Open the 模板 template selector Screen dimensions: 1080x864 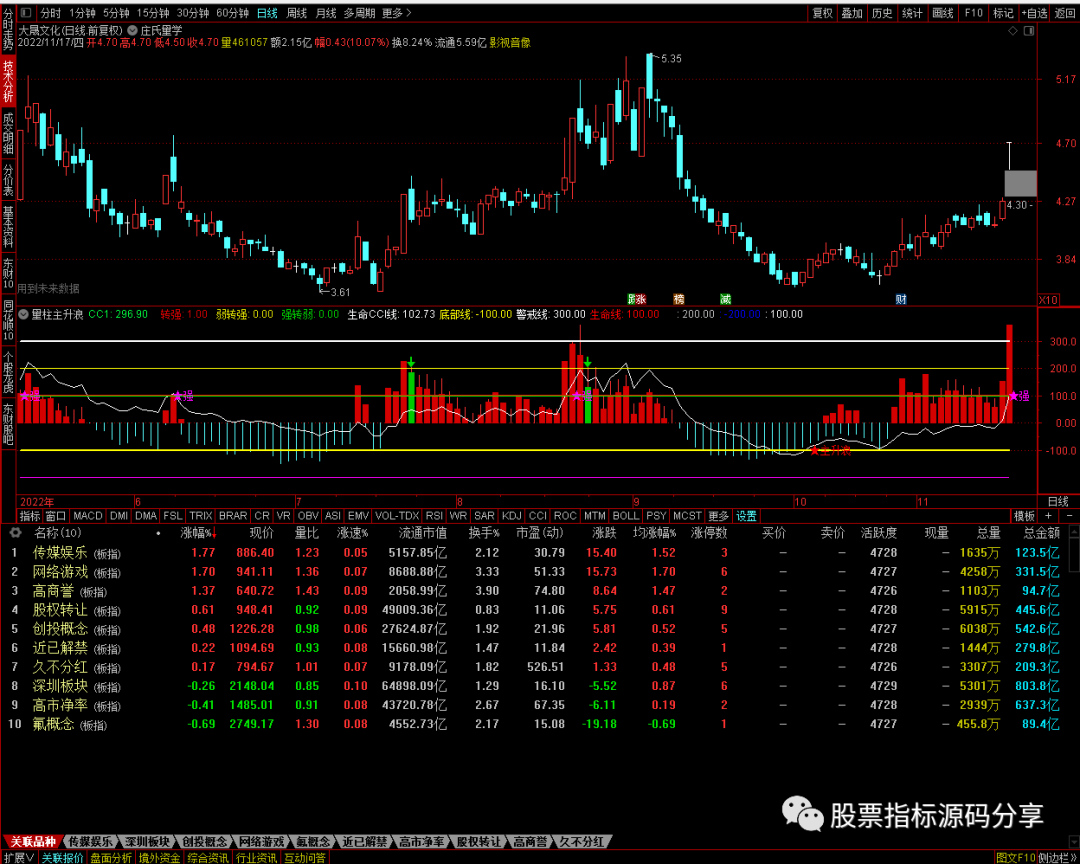1024,516
